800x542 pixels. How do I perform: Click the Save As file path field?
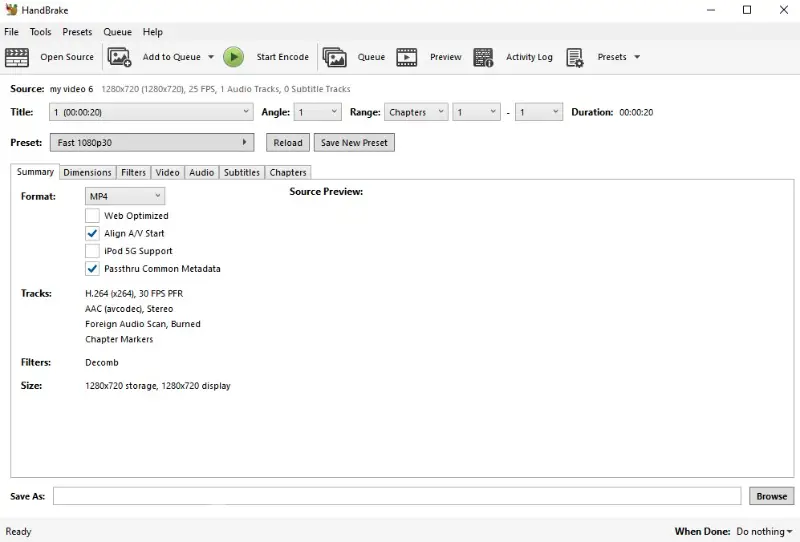coord(397,496)
